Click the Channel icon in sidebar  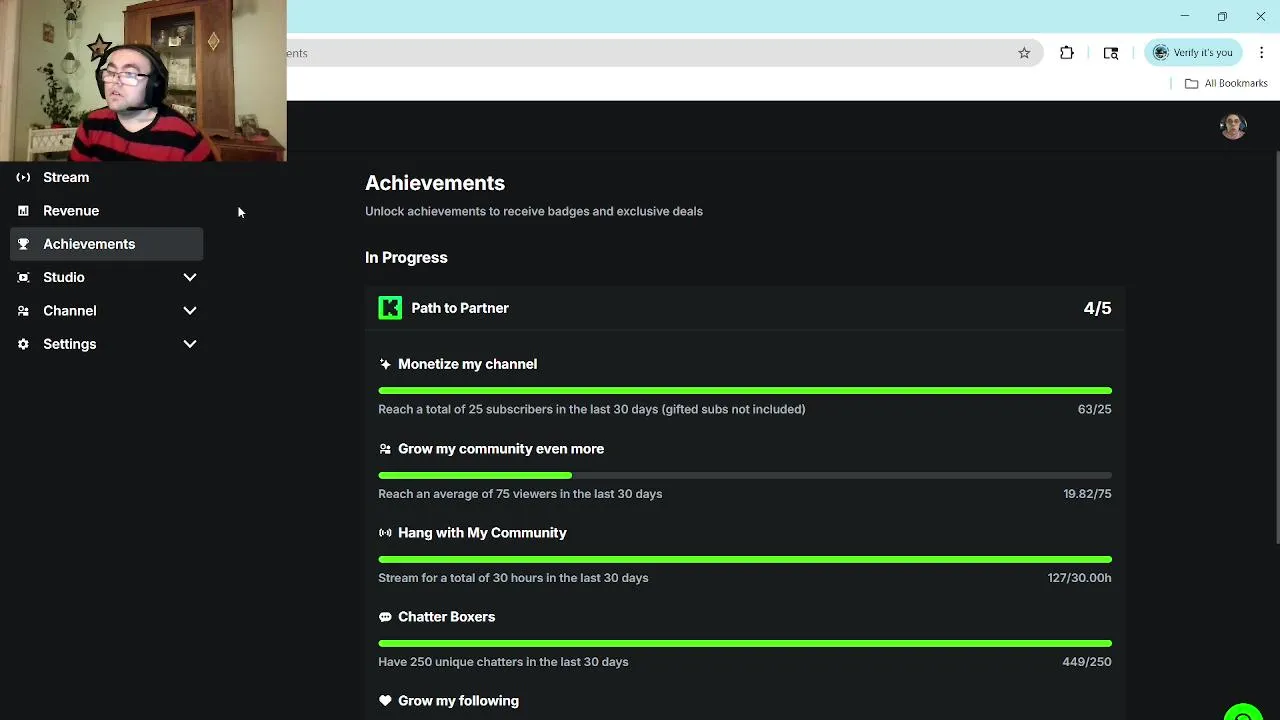tap(23, 311)
